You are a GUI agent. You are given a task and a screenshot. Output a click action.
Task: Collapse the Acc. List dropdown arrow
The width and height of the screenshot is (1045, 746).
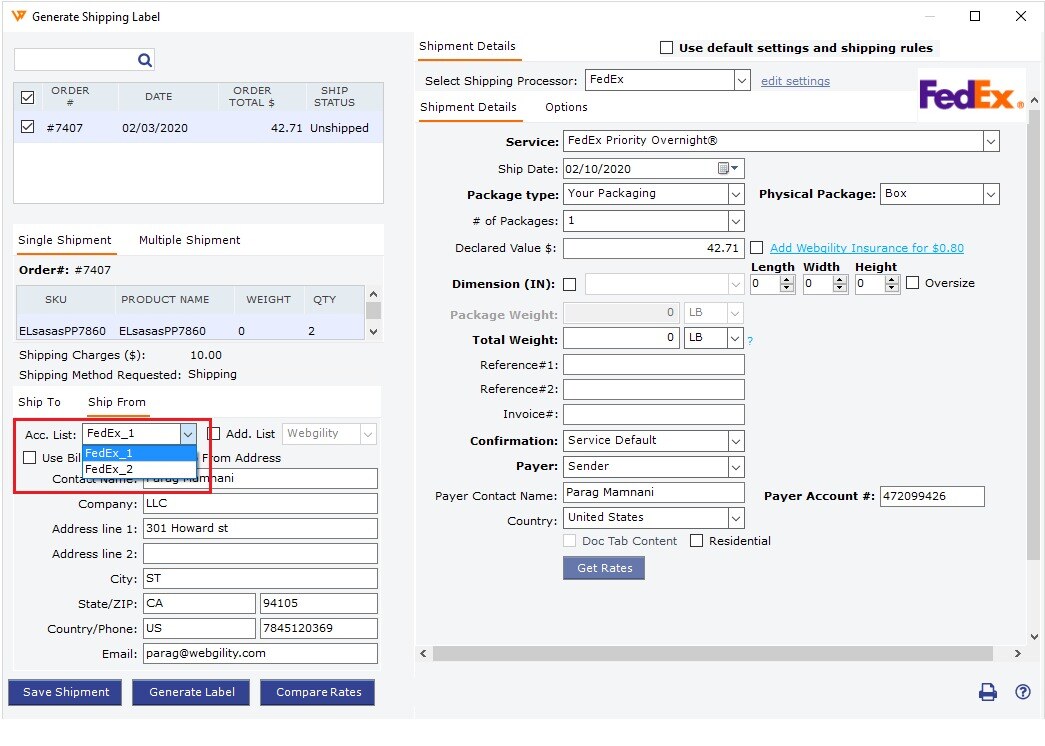188,434
